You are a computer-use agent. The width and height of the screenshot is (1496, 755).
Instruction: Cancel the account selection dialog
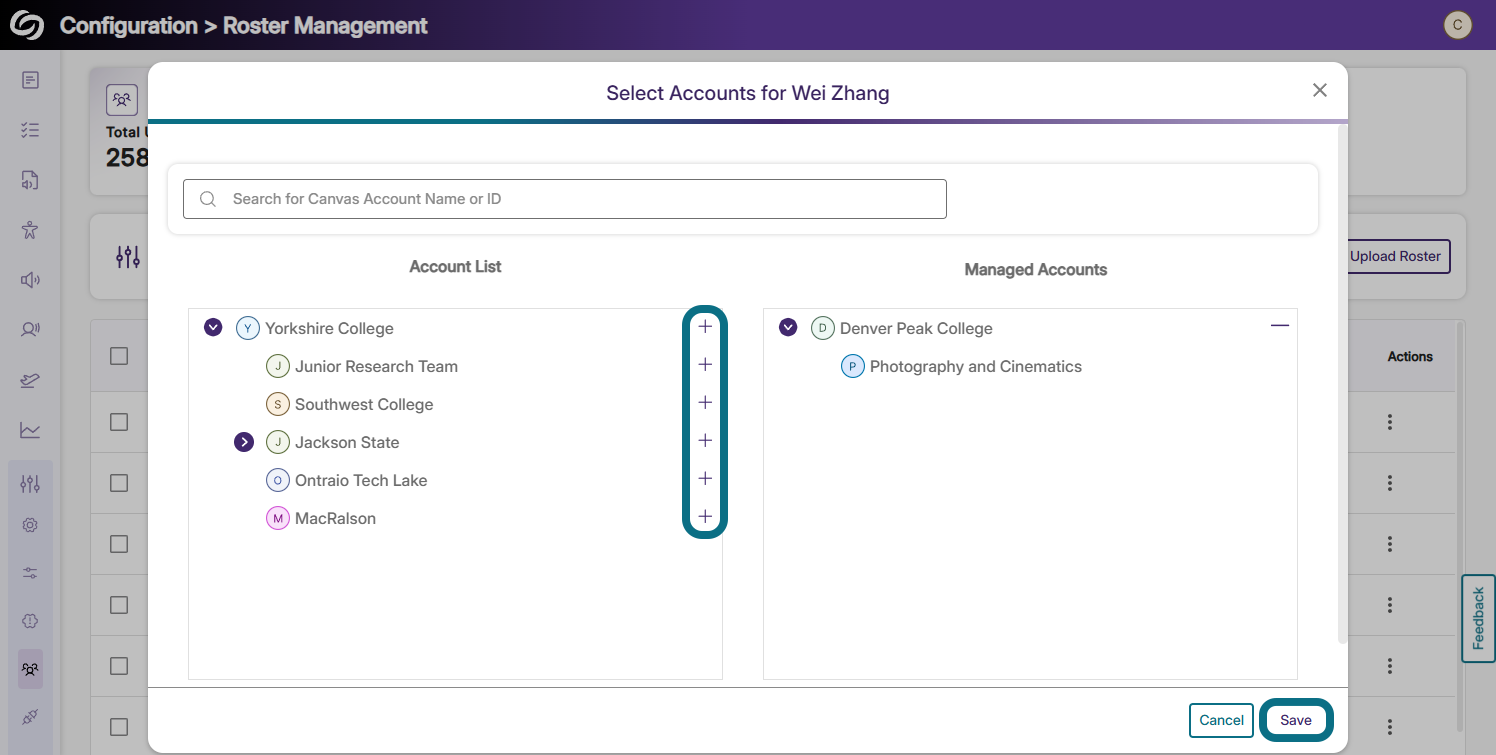[x=1221, y=720]
